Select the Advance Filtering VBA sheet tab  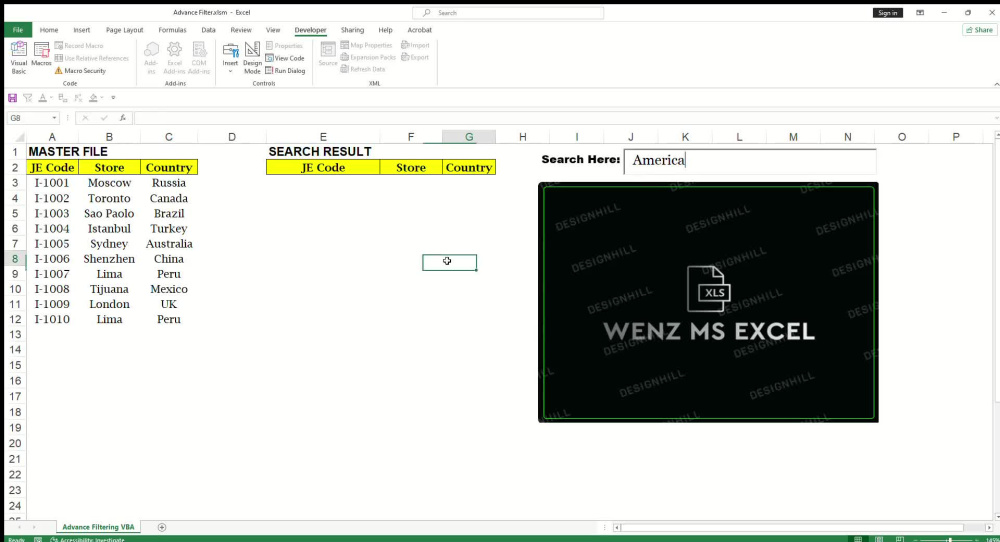pos(98,527)
